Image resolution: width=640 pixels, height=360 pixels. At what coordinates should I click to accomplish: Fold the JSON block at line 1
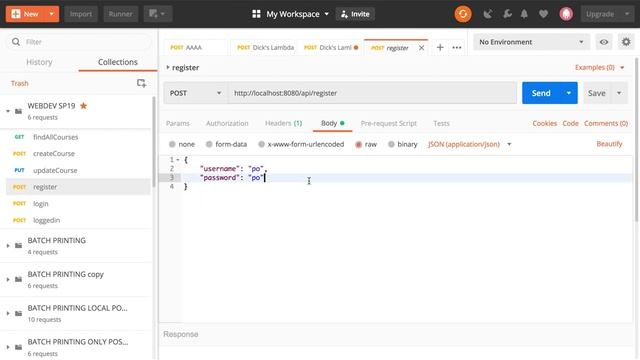tap(178, 160)
